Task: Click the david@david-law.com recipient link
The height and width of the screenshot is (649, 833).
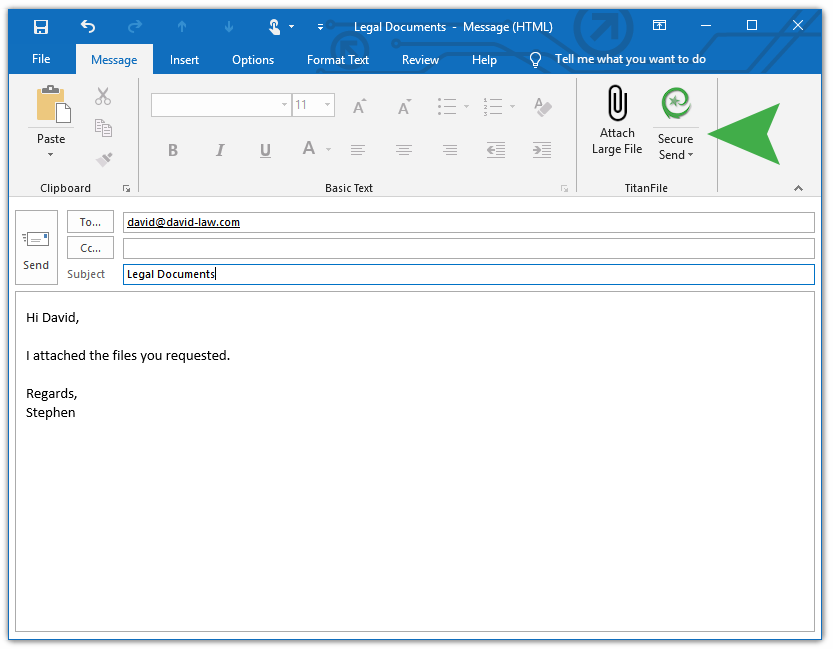Action: tap(183, 222)
